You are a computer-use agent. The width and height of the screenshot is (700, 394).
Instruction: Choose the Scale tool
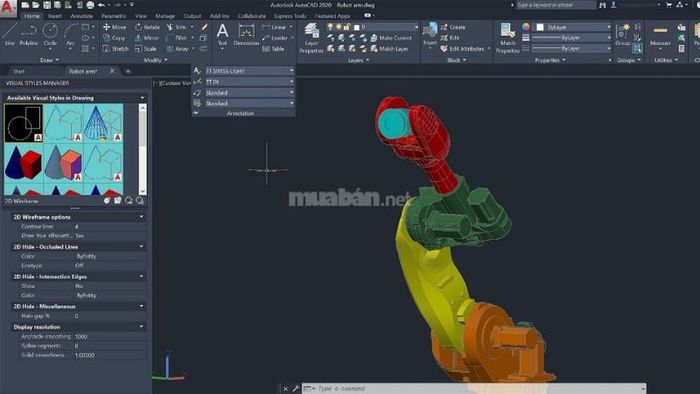click(146, 49)
